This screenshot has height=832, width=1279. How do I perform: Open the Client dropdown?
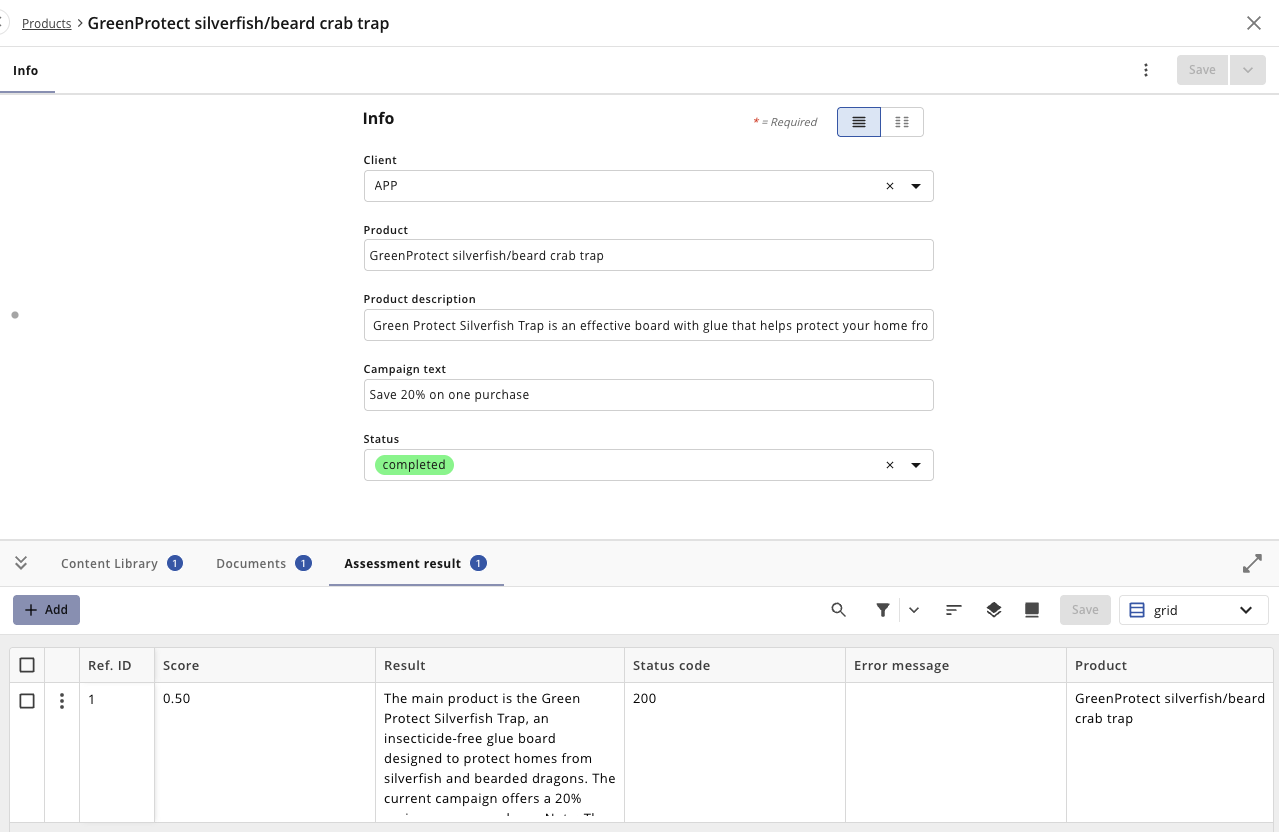tap(916, 186)
